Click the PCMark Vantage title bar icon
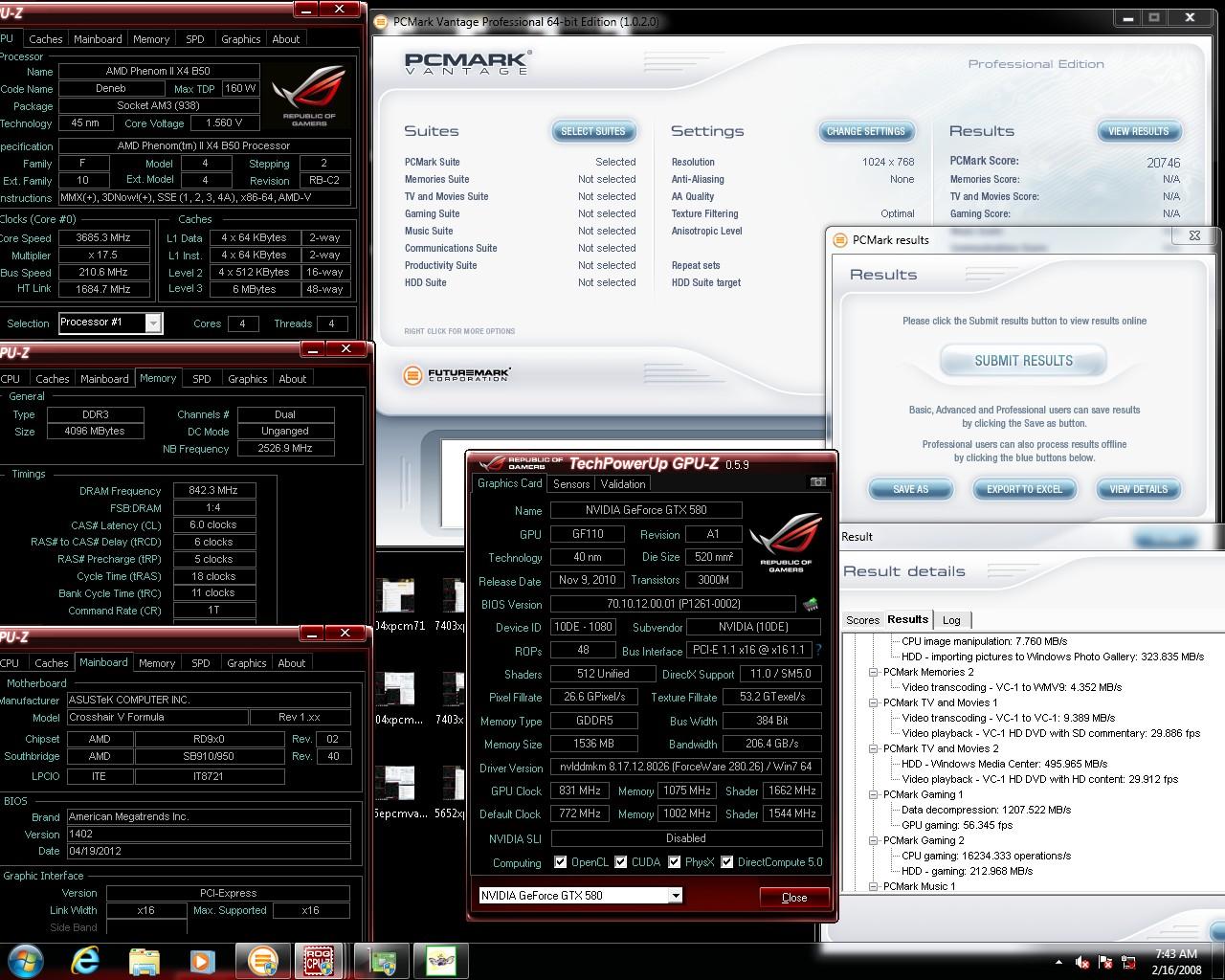The image size is (1225, 980). (382, 21)
